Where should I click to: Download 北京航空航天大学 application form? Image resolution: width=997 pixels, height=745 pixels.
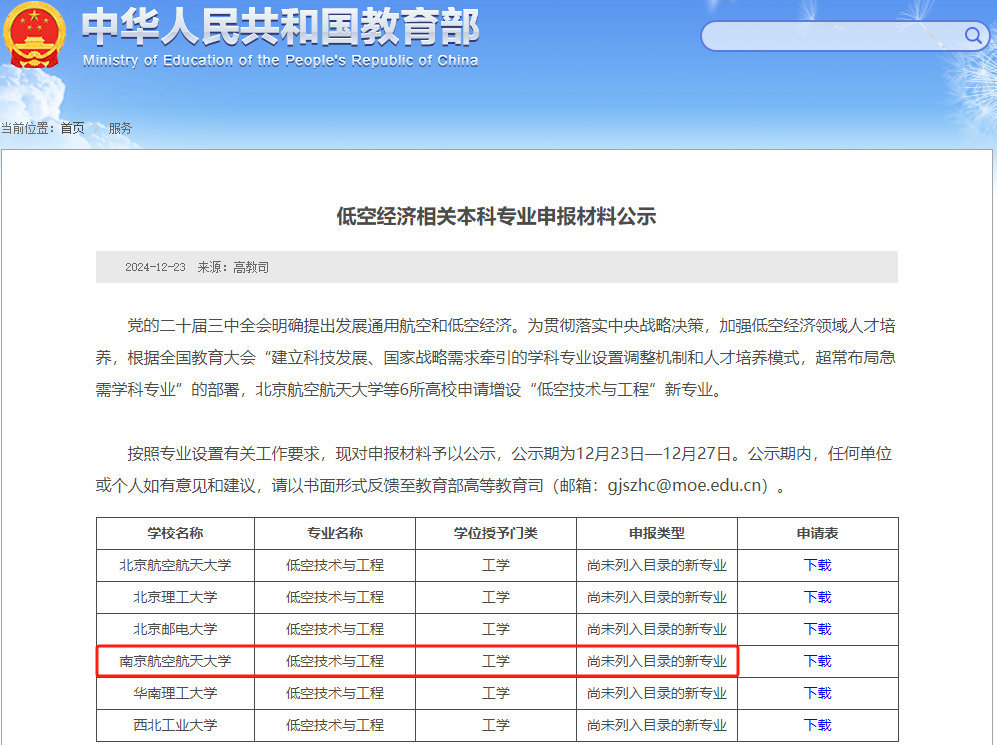click(x=817, y=564)
